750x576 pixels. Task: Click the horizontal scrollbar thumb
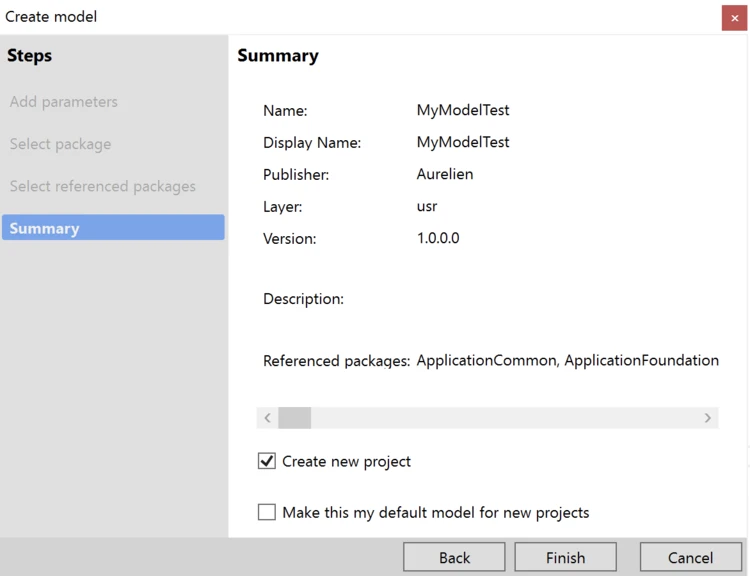coord(295,418)
